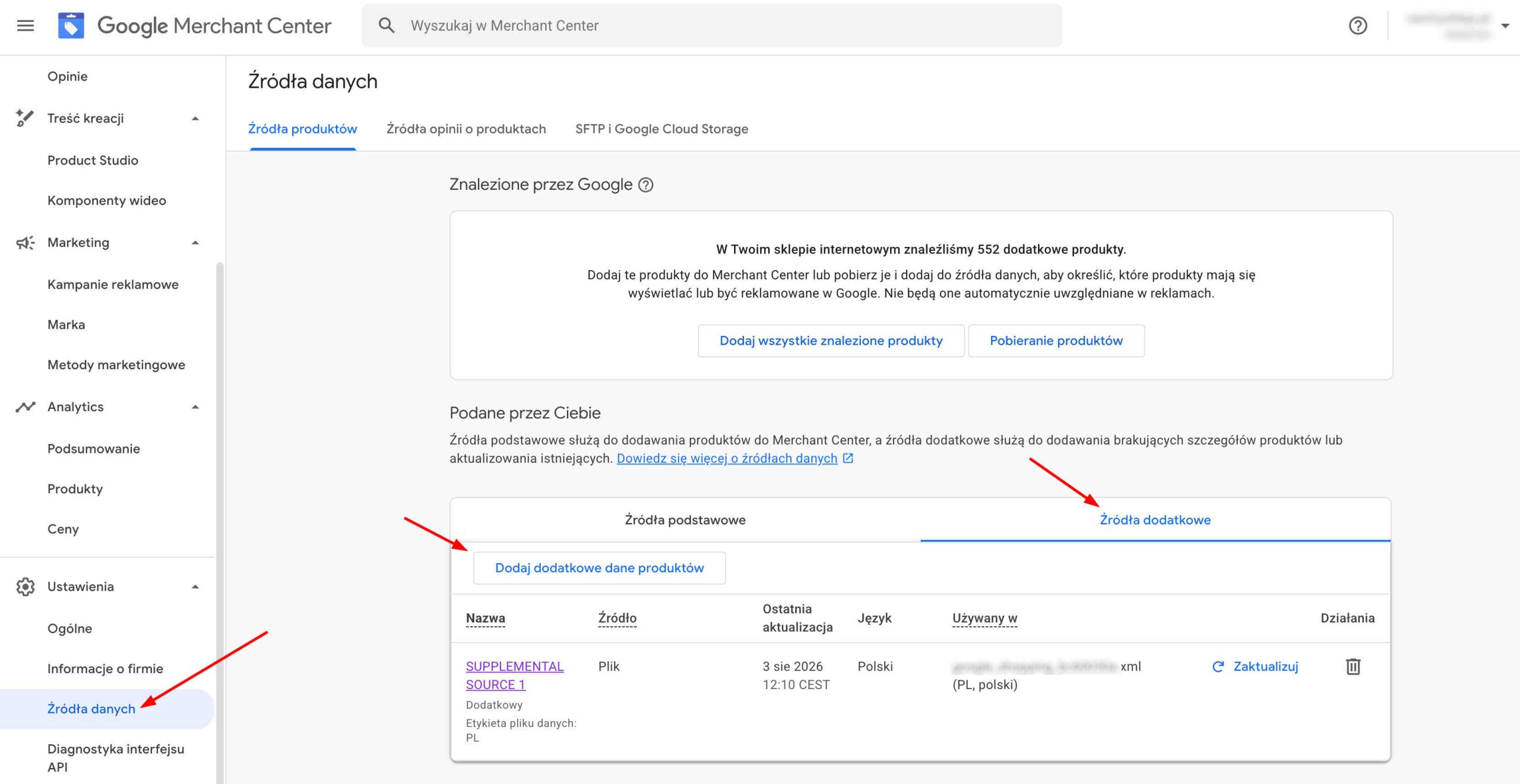Sort table by Nazwa column header

(486, 618)
